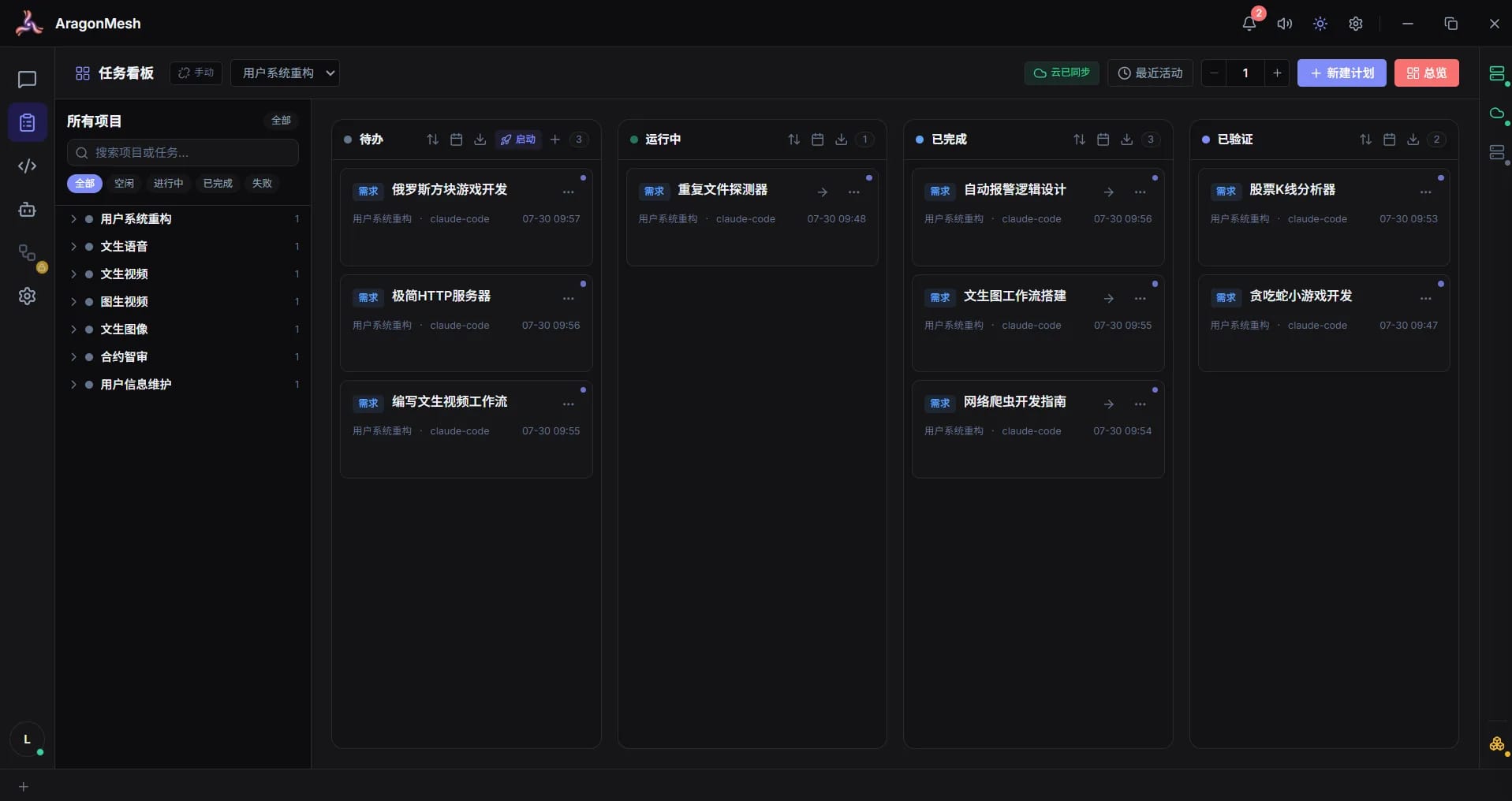Open more options on 股票K线分析器 card
This screenshot has width=1512, height=801.
coord(1425,192)
